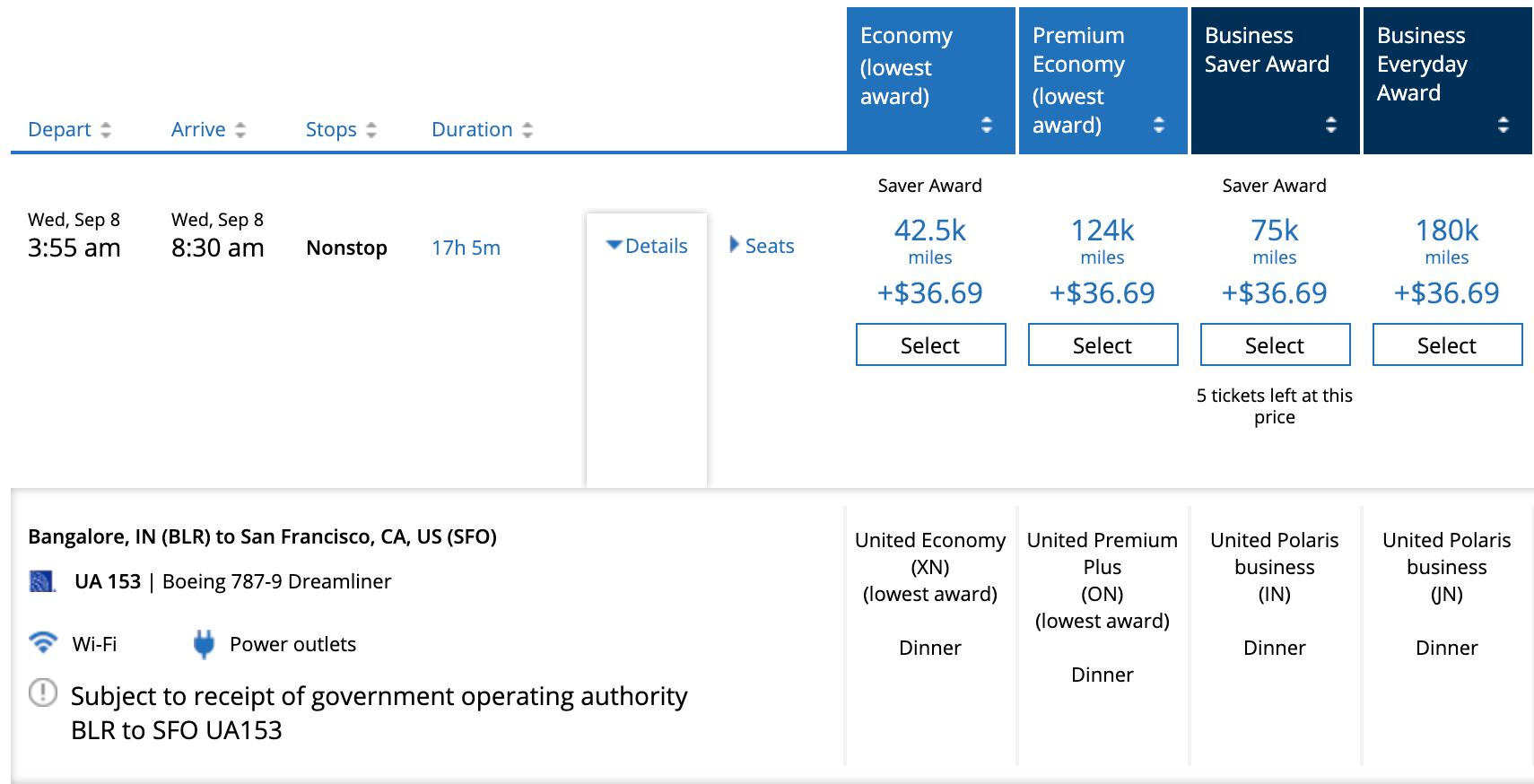Sort by Economy lowest award column
The image size is (1534, 784).
[x=986, y=125]
